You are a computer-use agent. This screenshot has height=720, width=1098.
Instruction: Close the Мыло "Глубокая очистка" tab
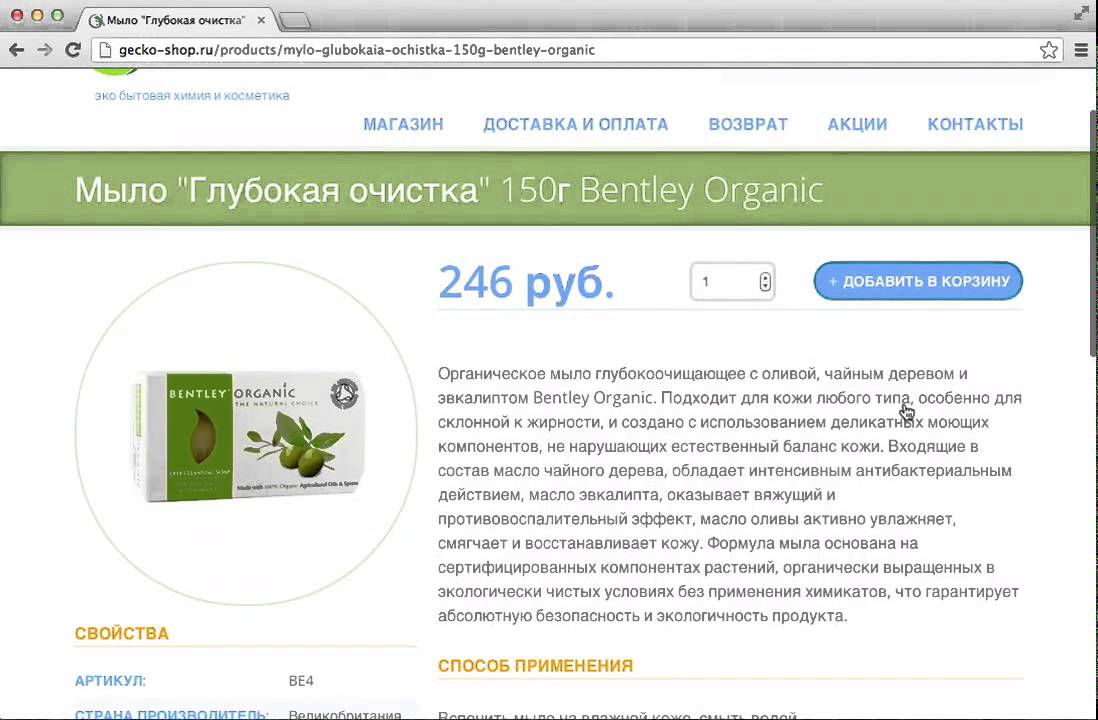260,20
